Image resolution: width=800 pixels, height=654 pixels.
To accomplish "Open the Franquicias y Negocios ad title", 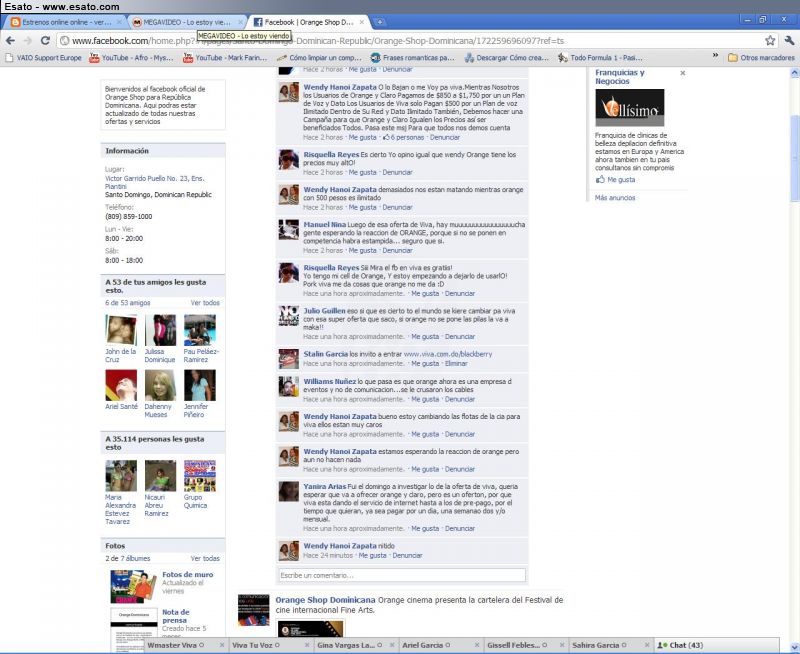I will (620, 77).
